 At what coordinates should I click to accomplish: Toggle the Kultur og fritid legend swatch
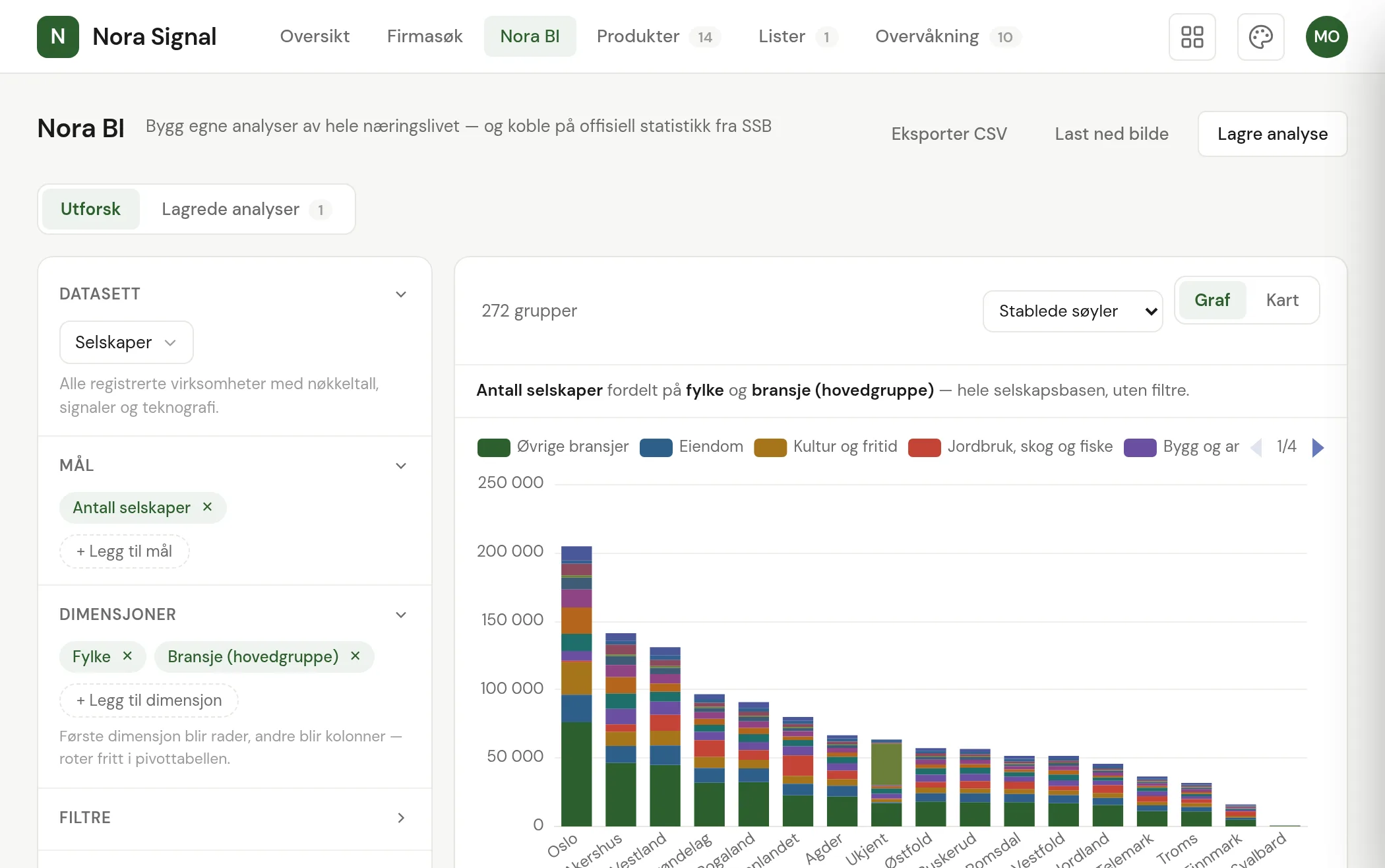pos(770,447)
